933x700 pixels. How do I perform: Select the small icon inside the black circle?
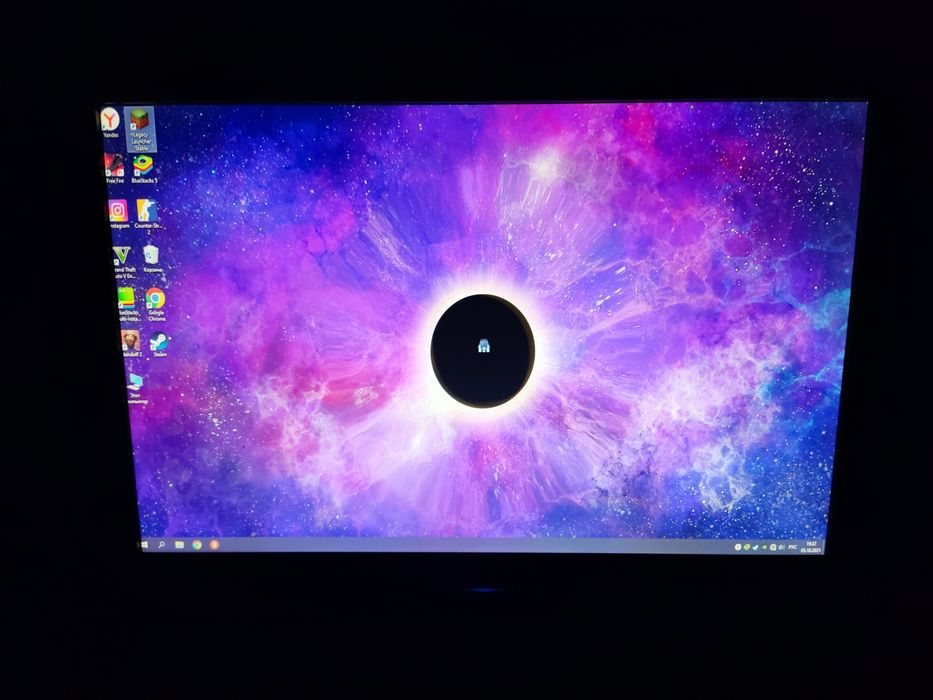tap(484, 345)
